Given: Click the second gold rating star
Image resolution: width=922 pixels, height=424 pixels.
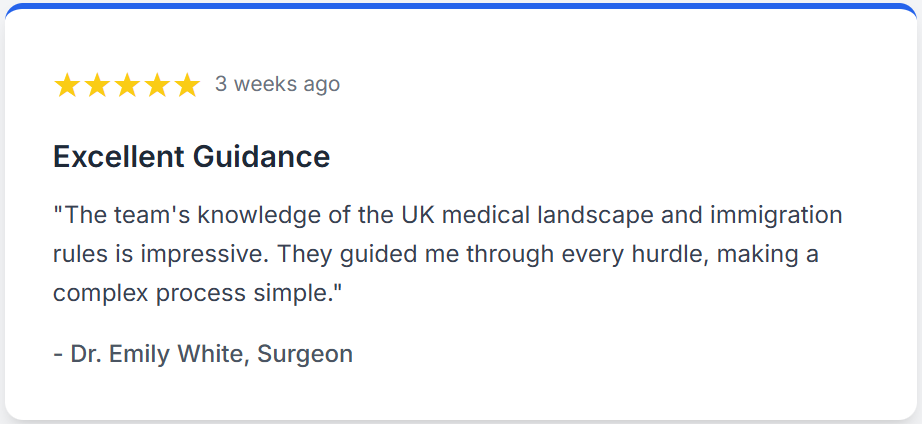Looking at the screenshot, I should click(97, 85).
